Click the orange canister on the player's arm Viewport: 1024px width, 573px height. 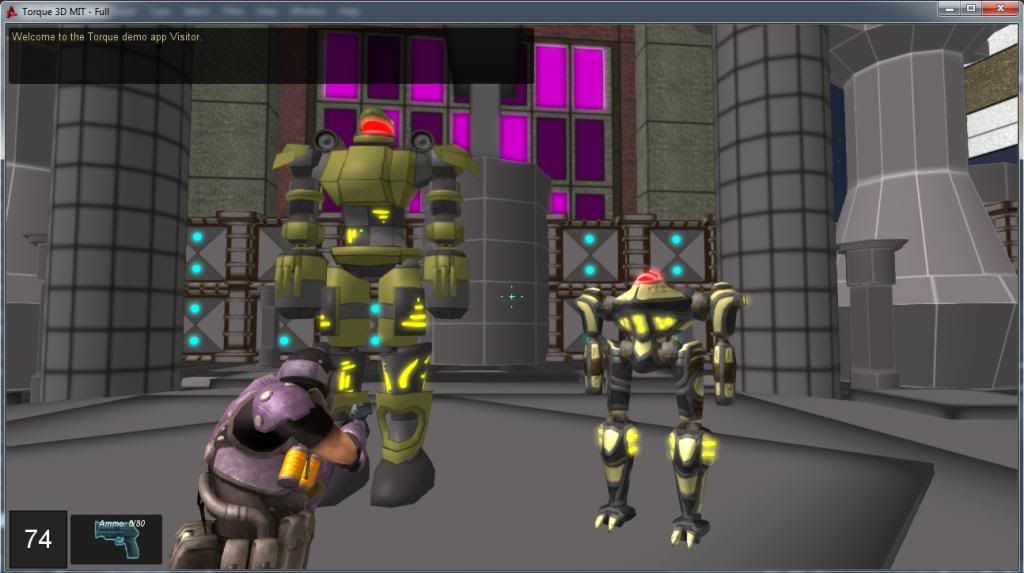298,467
